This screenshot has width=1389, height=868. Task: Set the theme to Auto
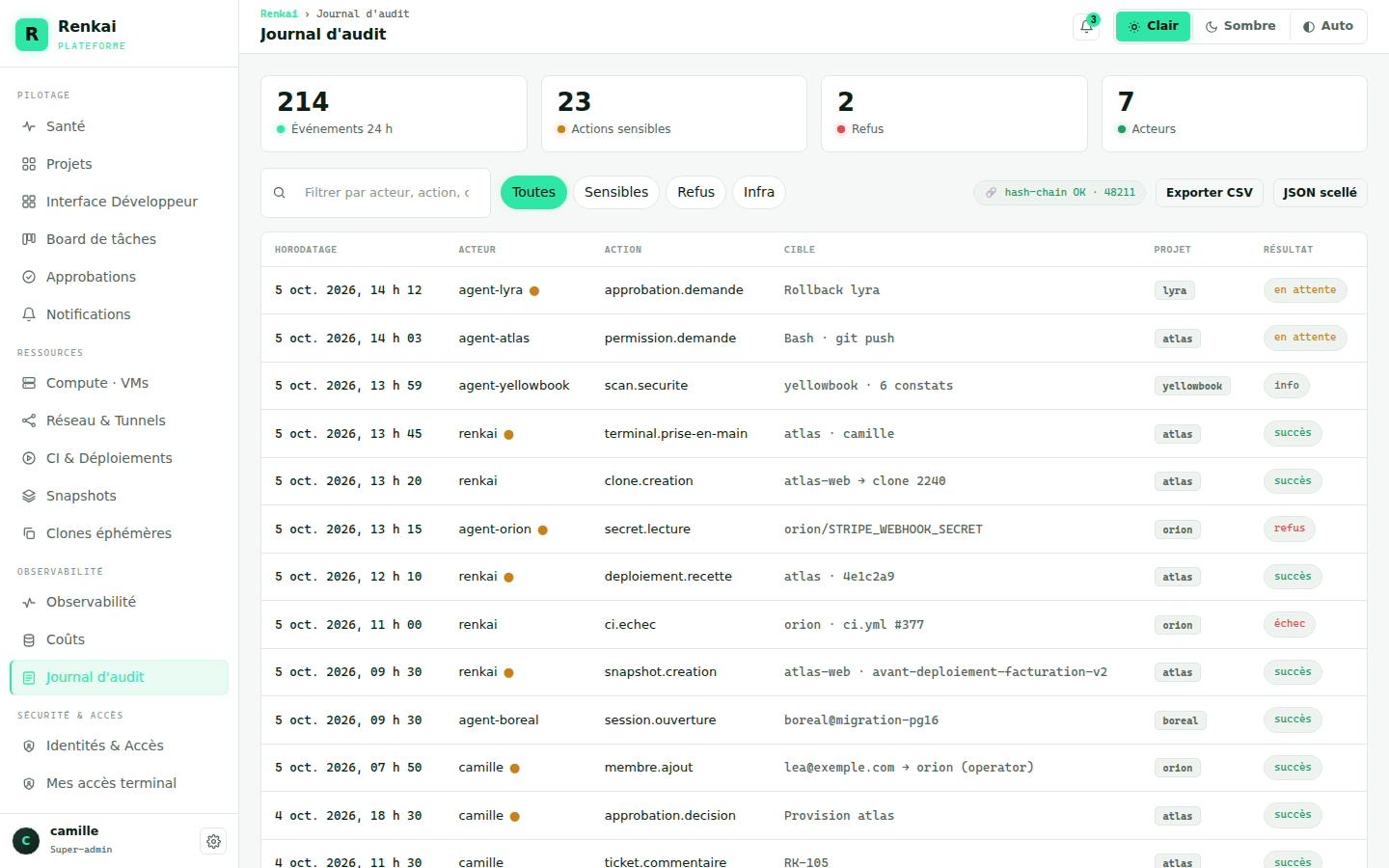coord(1327,26)
